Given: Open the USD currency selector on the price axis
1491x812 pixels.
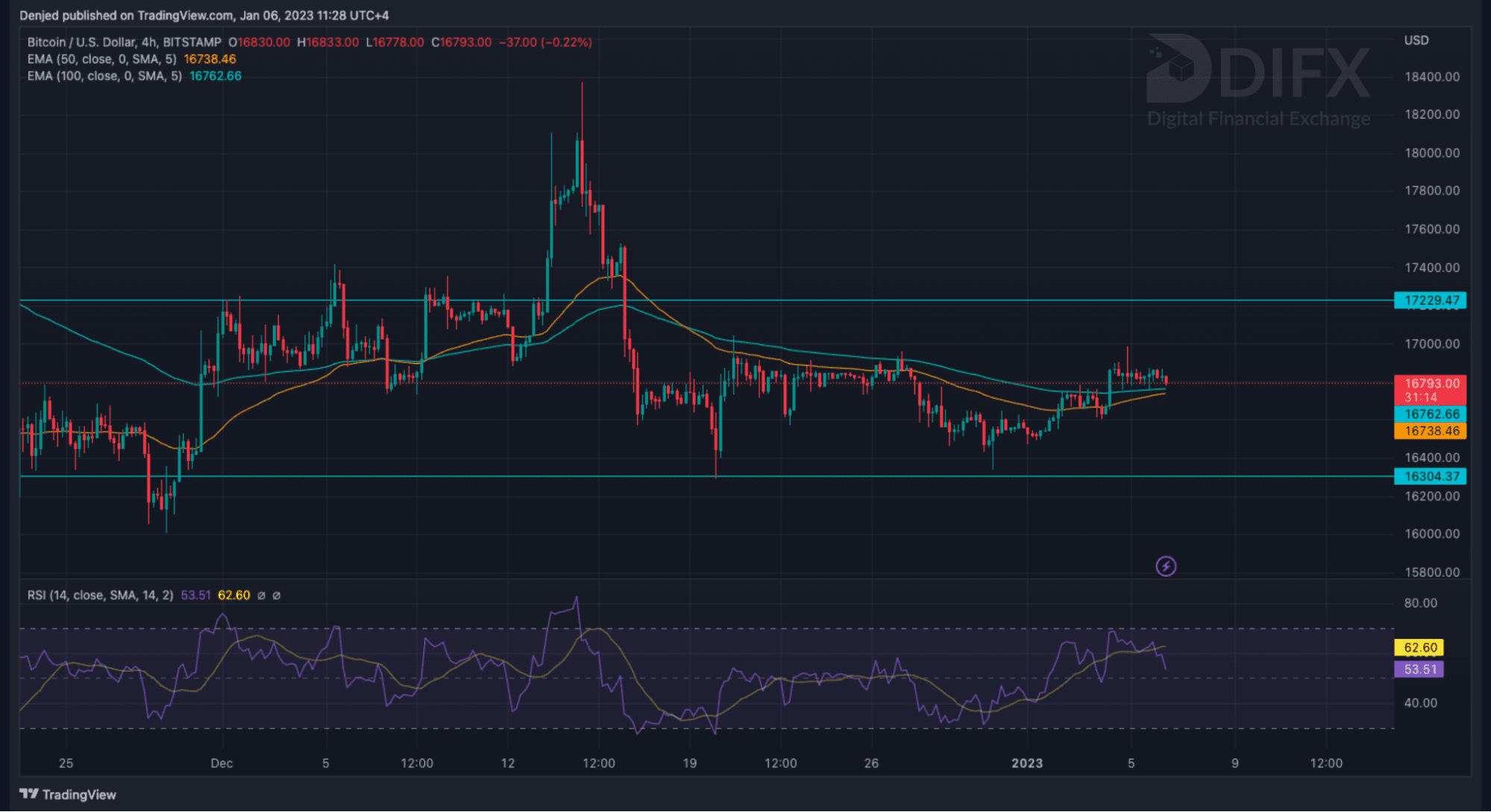Looking at the screenshot, I should pos(1416,40).
